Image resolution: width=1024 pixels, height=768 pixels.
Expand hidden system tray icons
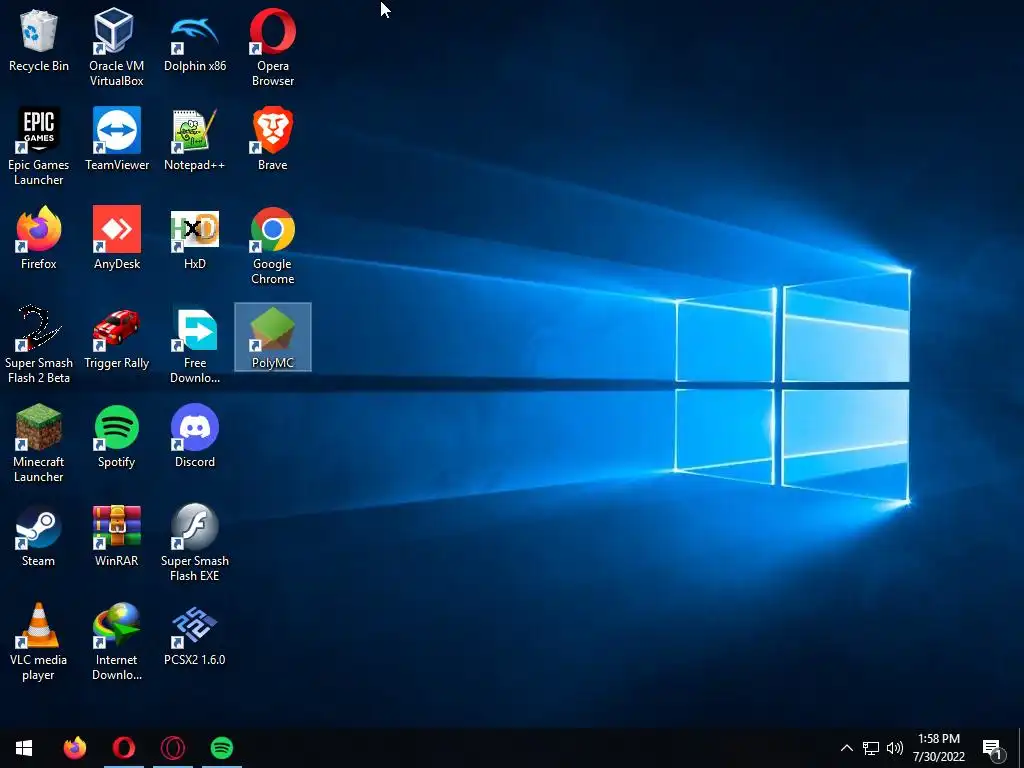click(x=846, y=748)
